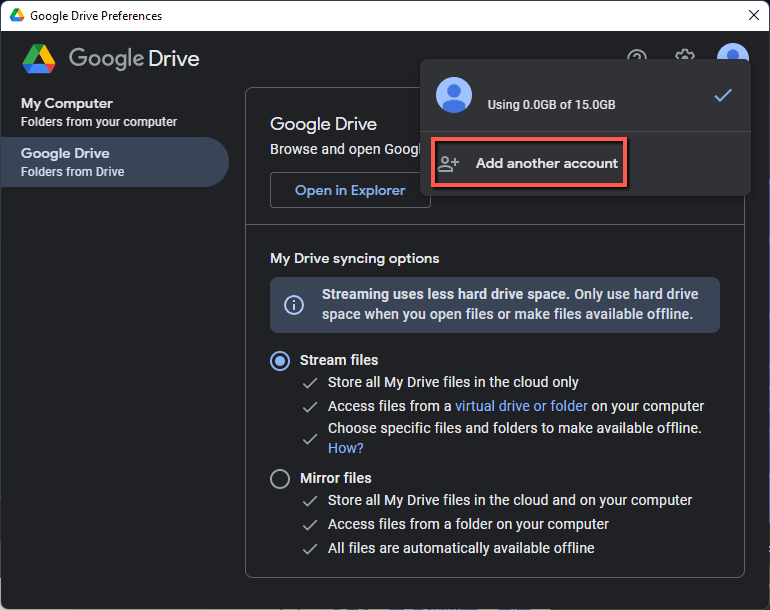Click the Google Drive panel heading
770x610 pixels.
[x=323, y=124]
